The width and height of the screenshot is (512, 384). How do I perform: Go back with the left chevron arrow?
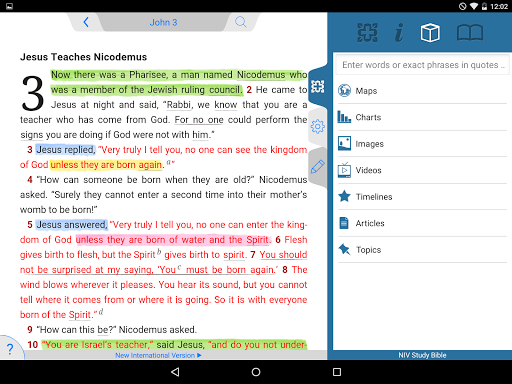pyautogui.click(x=86, y=22)
